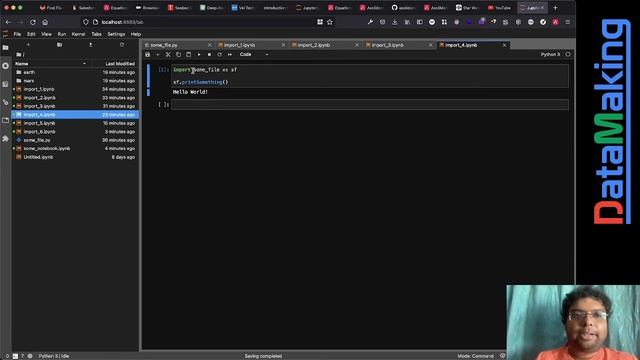Select some_notebook.ipynb in file list
The width and height of the screenshot is (640, 360).
tap(75, 149)
